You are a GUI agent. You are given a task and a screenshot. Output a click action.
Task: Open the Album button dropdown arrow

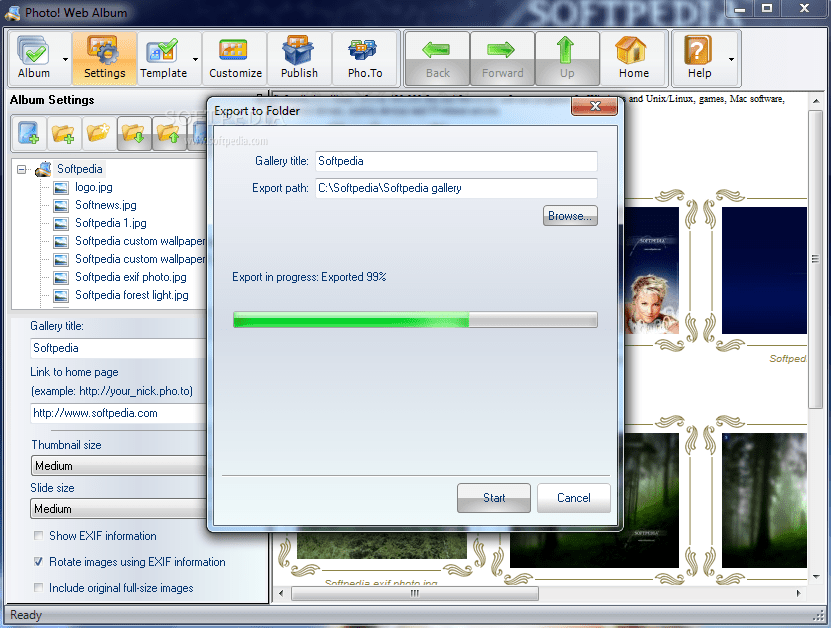65,59
